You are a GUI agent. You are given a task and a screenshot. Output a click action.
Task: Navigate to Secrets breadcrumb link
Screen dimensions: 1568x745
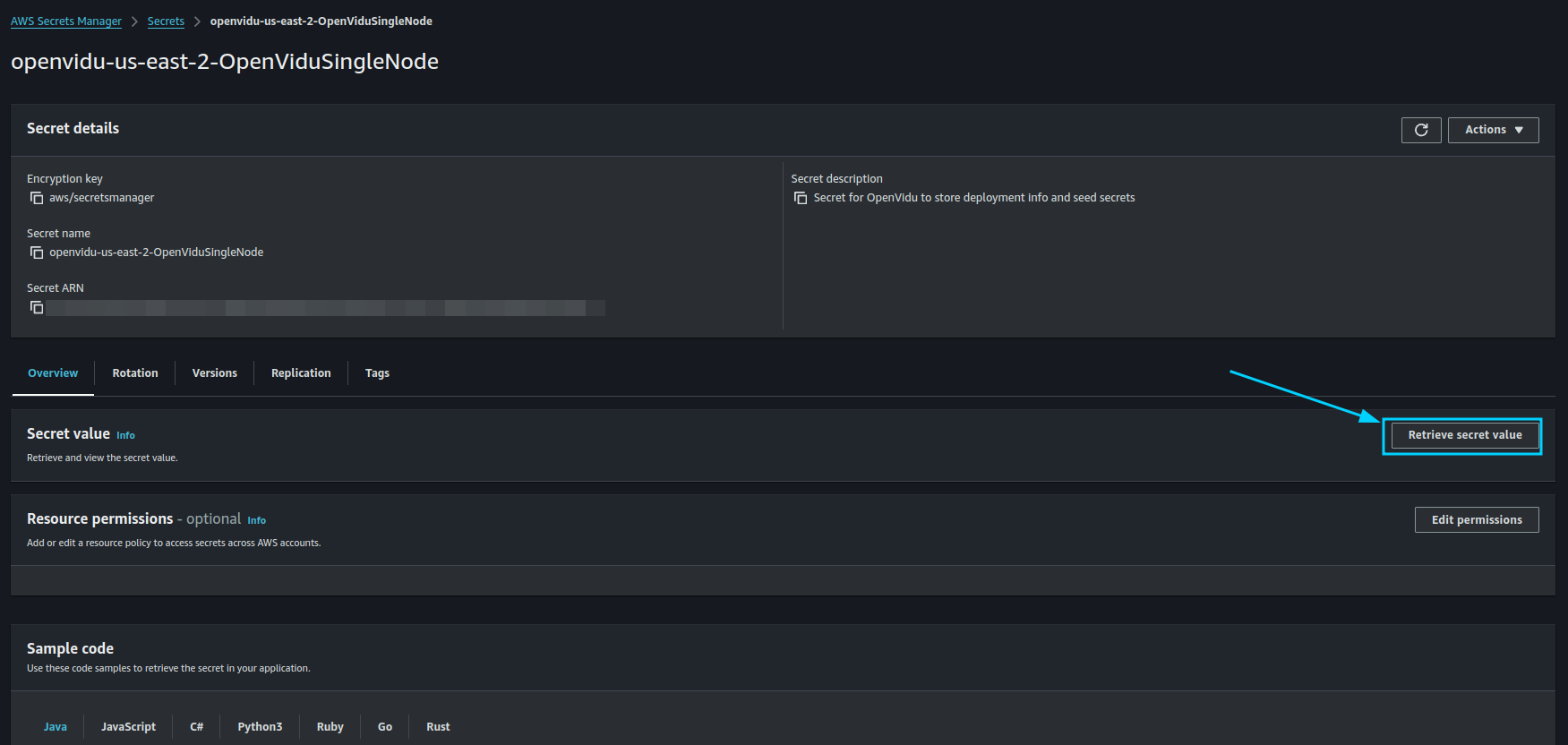click(x=166, y=21)
